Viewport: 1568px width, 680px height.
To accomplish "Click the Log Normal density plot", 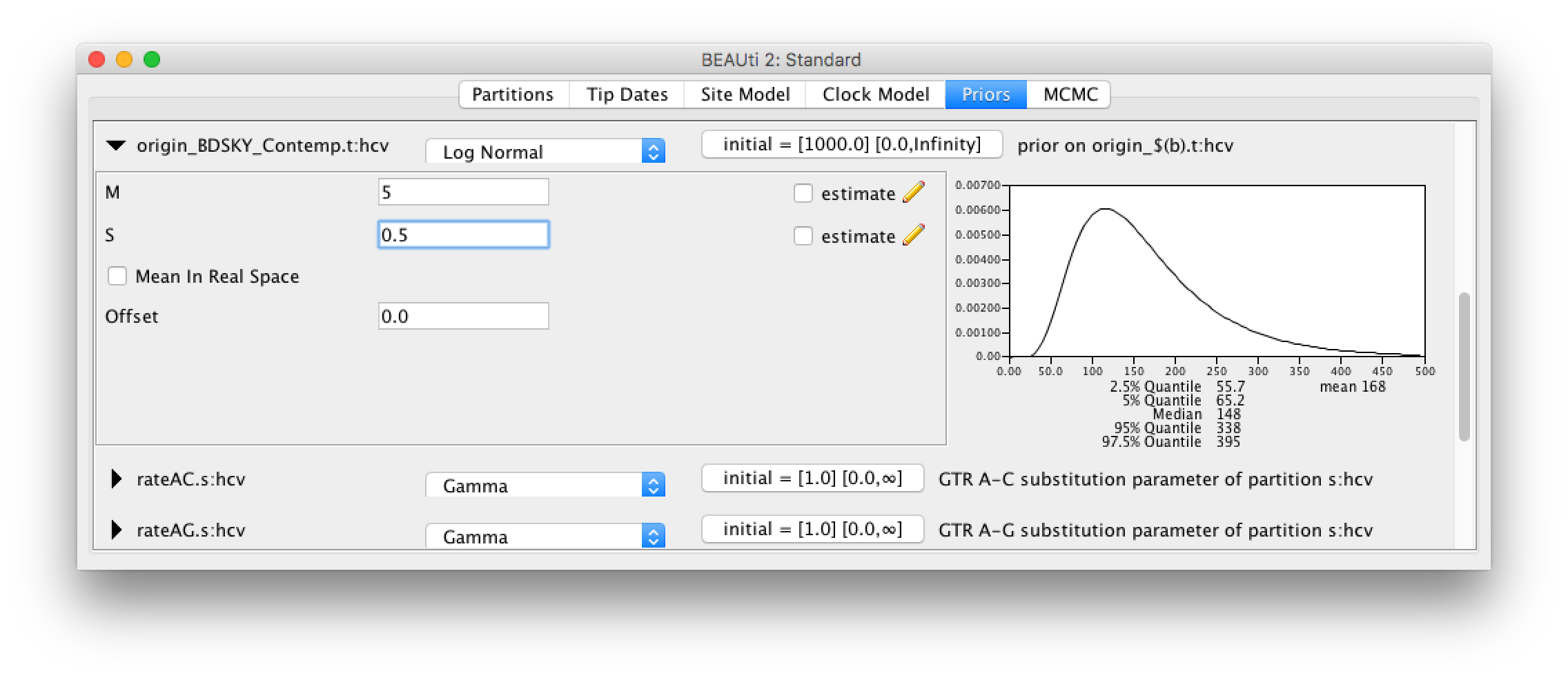I will [1217, 270].
